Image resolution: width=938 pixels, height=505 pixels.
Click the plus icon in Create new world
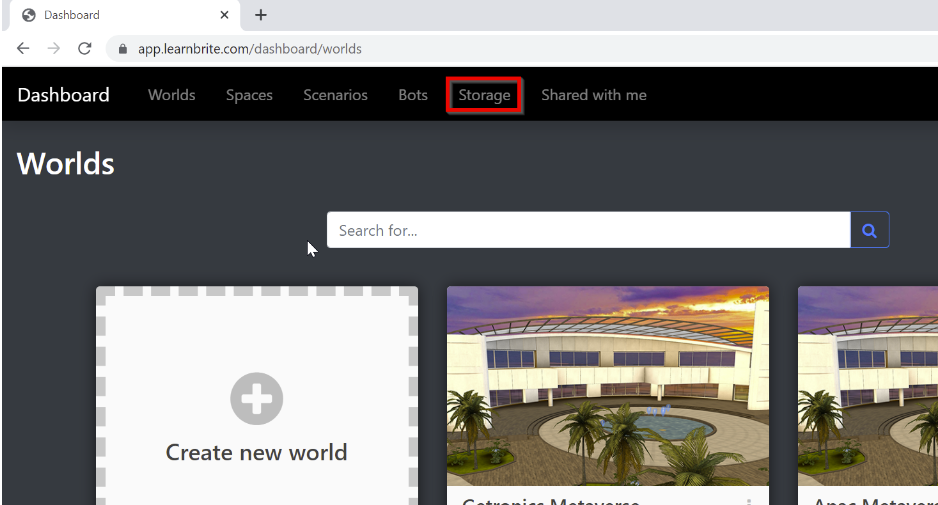(257, 398)
